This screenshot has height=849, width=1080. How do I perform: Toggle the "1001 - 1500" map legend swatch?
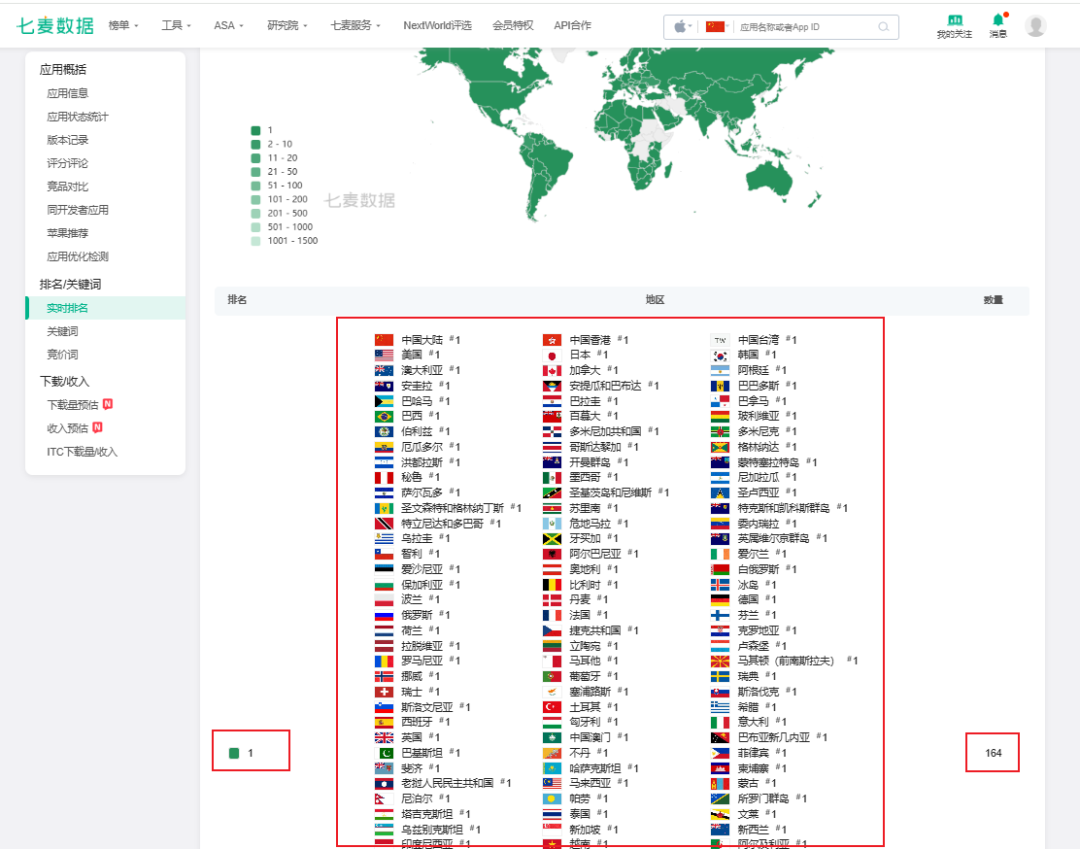[256, 241]
